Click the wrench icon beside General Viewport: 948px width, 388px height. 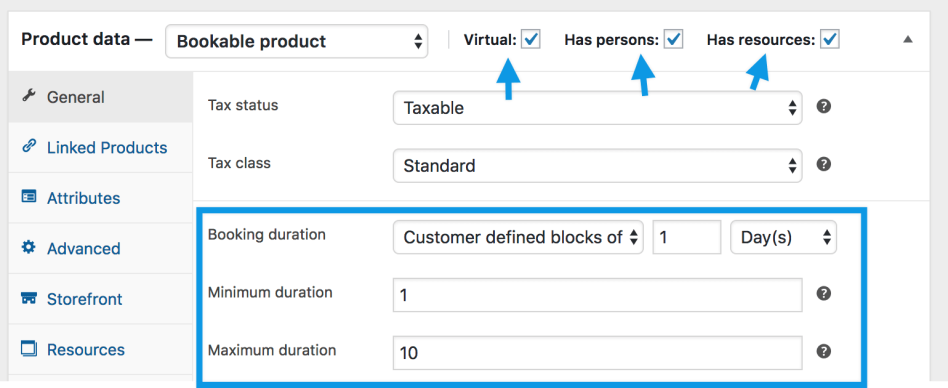28,96
